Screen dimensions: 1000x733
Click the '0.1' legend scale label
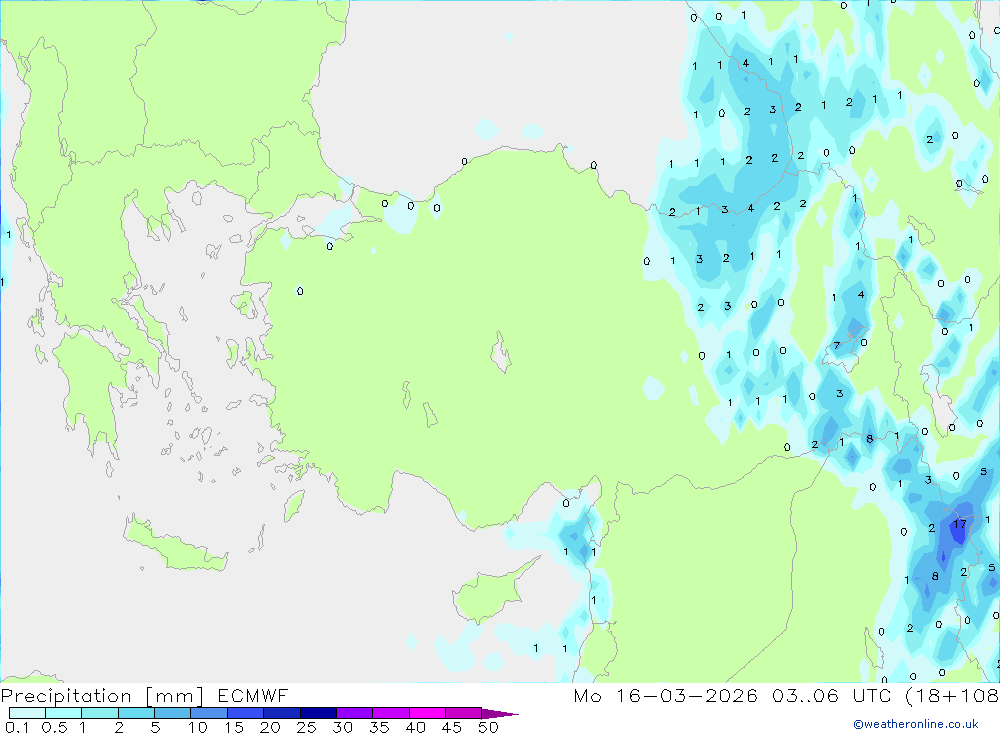(17, 727)
